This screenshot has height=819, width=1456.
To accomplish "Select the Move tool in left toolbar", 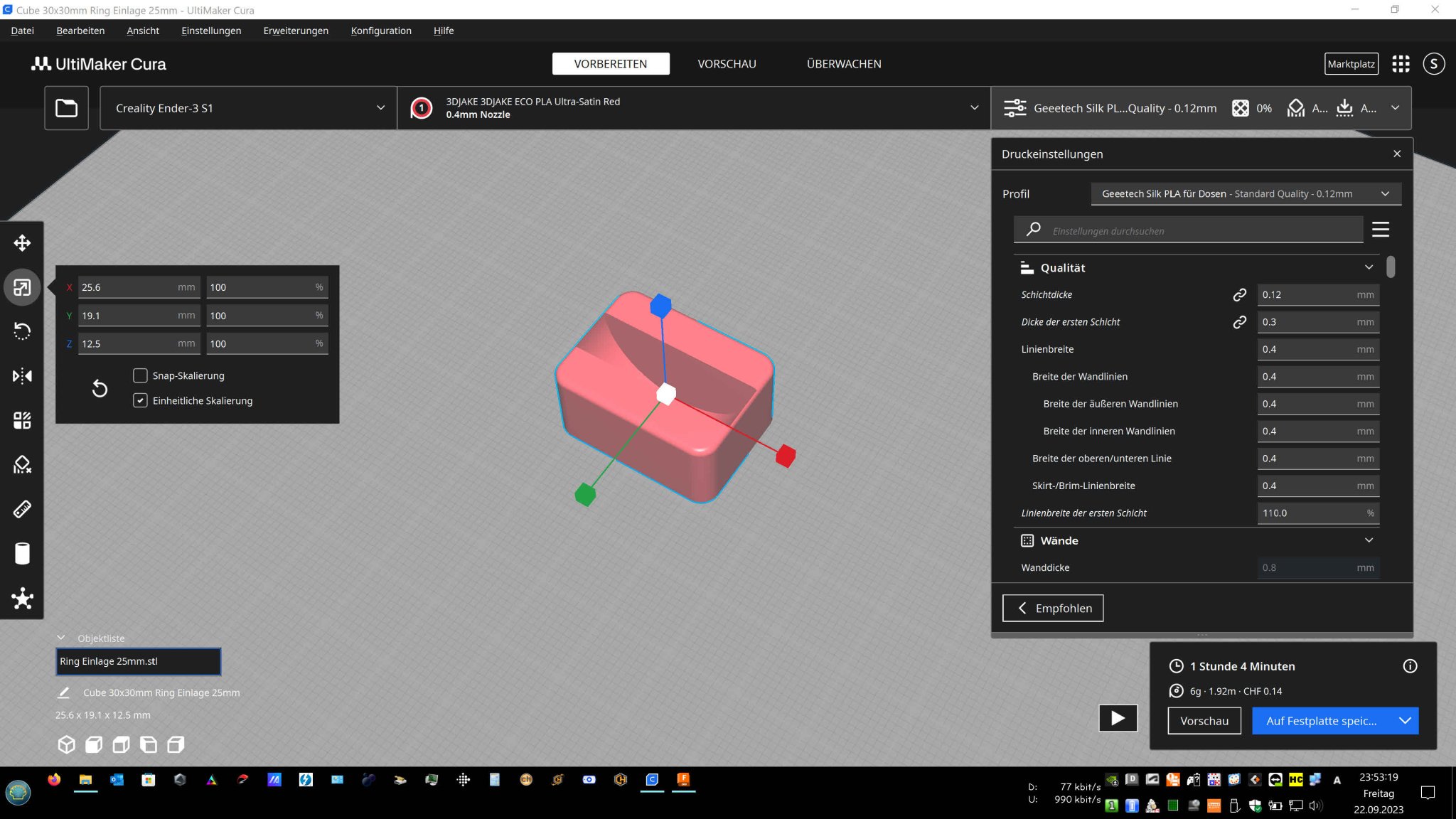I will point(22,243).
